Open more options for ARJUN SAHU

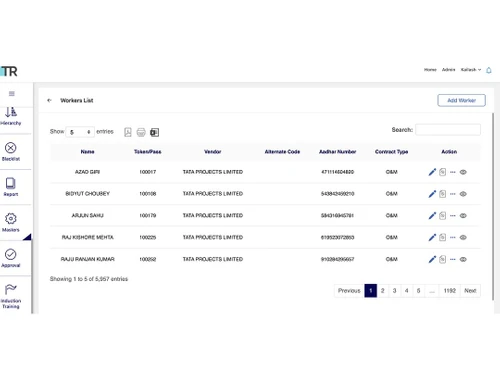(x=453, y=216)
